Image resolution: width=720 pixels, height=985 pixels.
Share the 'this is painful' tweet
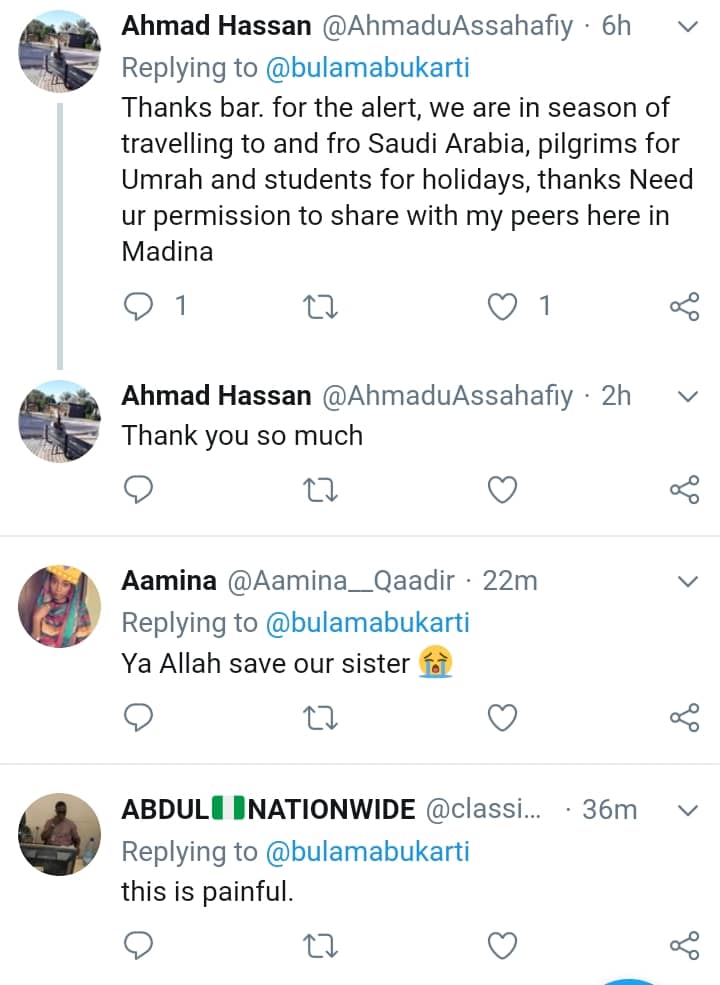pyautogui.click(x=684, y=945)
